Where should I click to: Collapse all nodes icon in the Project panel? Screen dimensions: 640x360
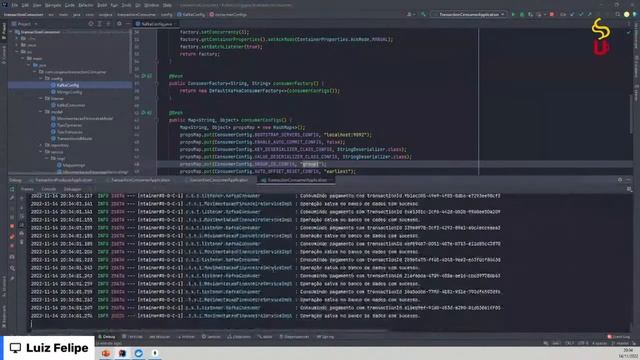(109, 24)
